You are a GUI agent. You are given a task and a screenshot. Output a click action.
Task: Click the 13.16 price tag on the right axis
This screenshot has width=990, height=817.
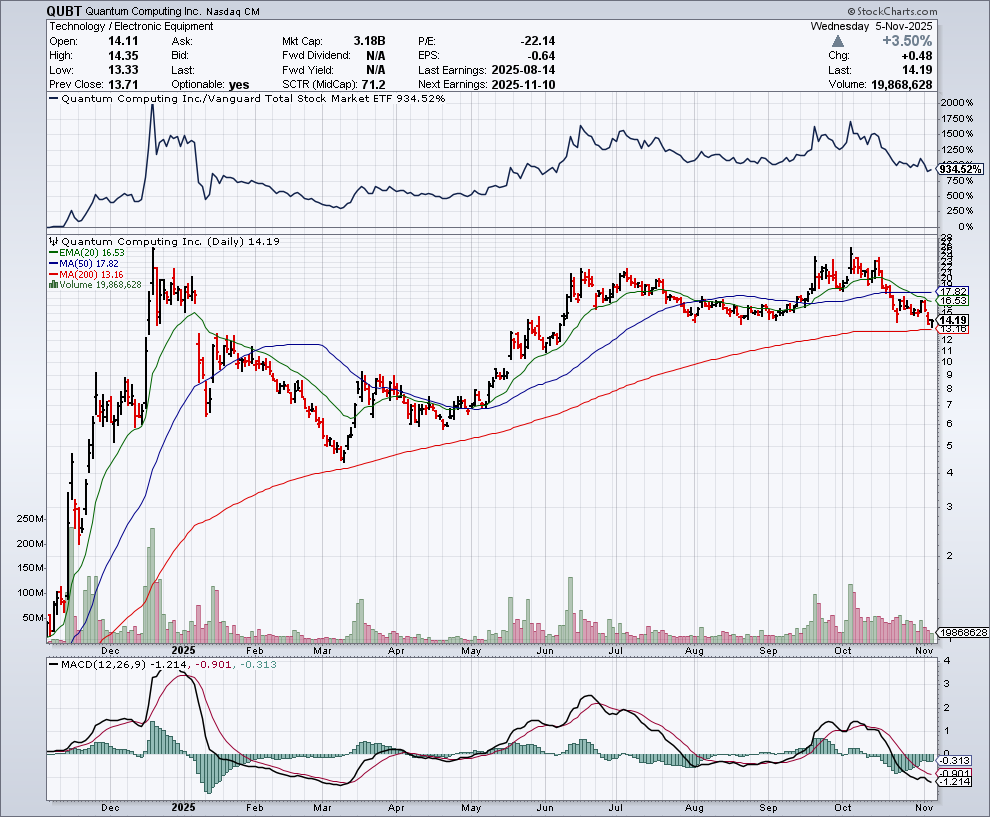[953, 329]
